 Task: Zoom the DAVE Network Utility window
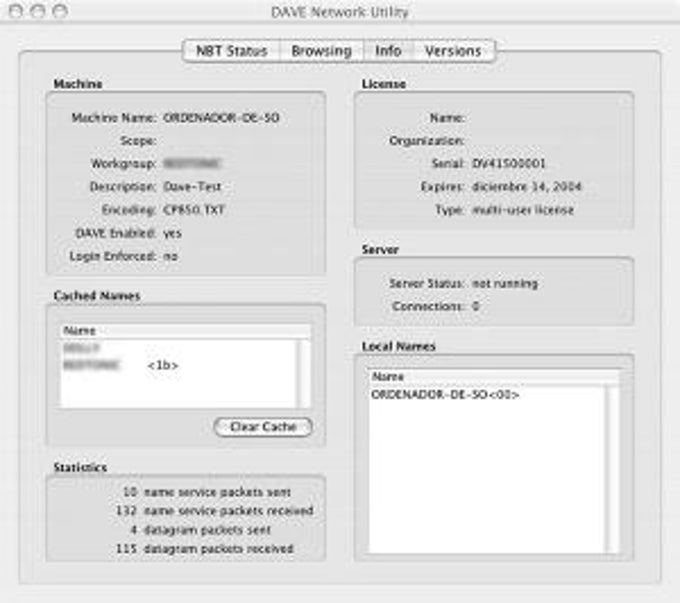point(60,11)
